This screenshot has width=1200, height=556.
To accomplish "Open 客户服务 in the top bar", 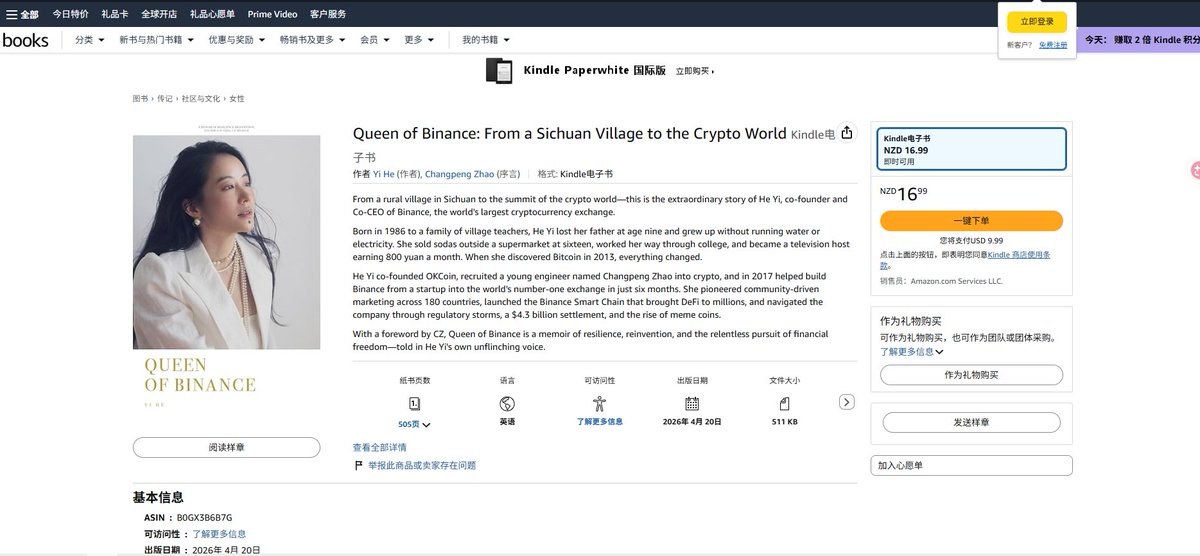I will tap(328, 14).
